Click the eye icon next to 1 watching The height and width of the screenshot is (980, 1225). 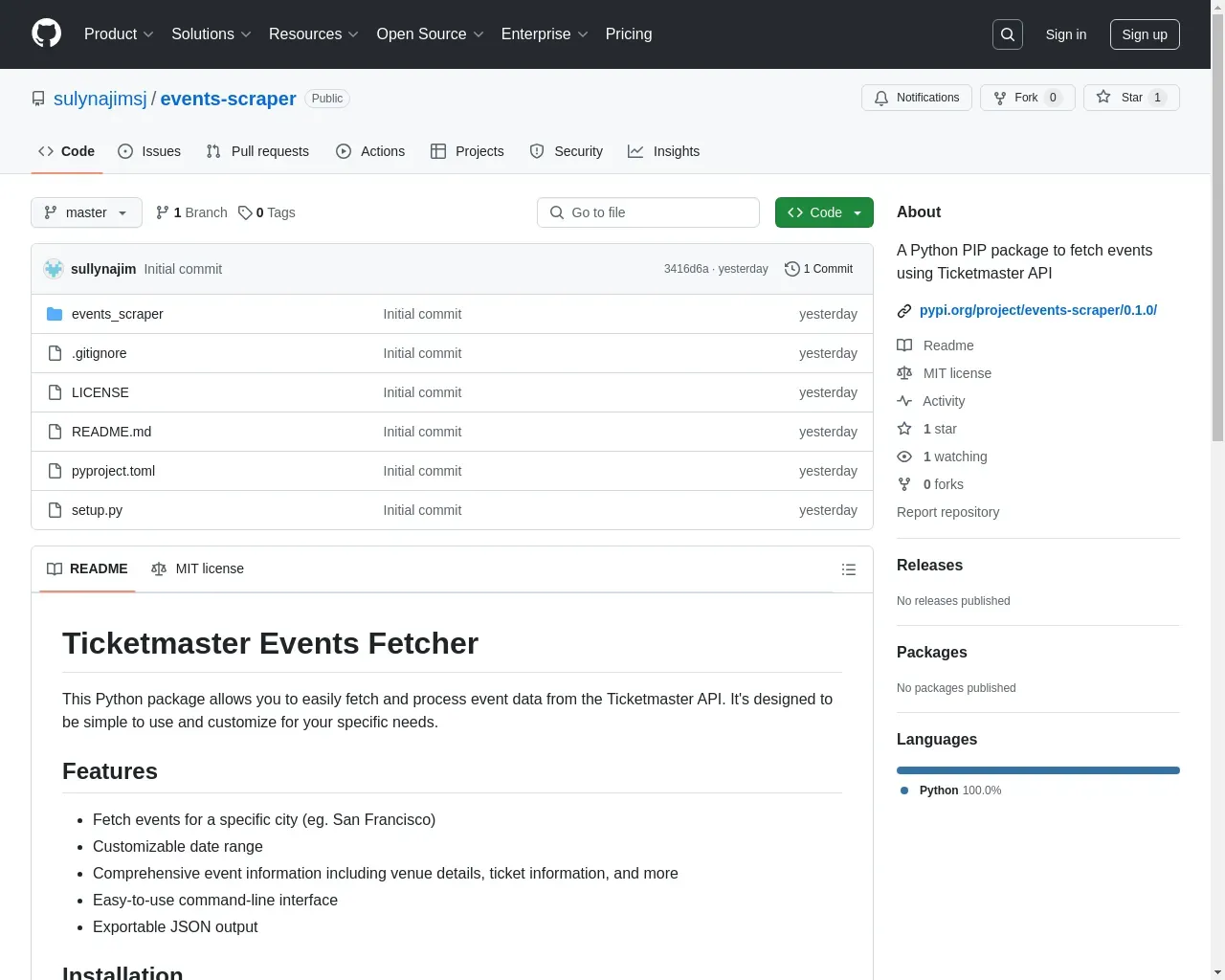[x=904, y=457]
